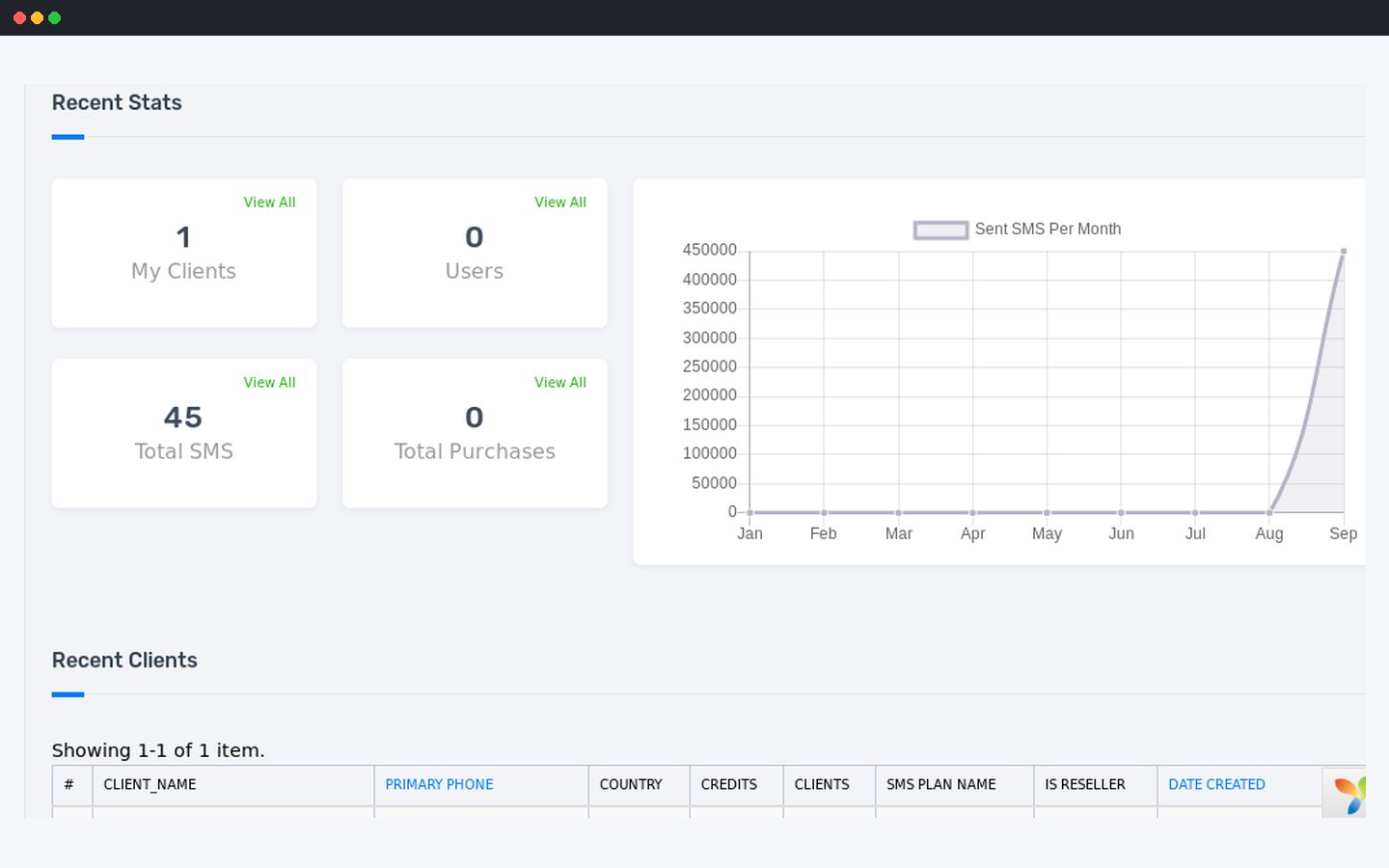Sort table by DATE CREATED column
Image resolution: width=1389 pixels, height=868 pixels.
point(1216,785)
